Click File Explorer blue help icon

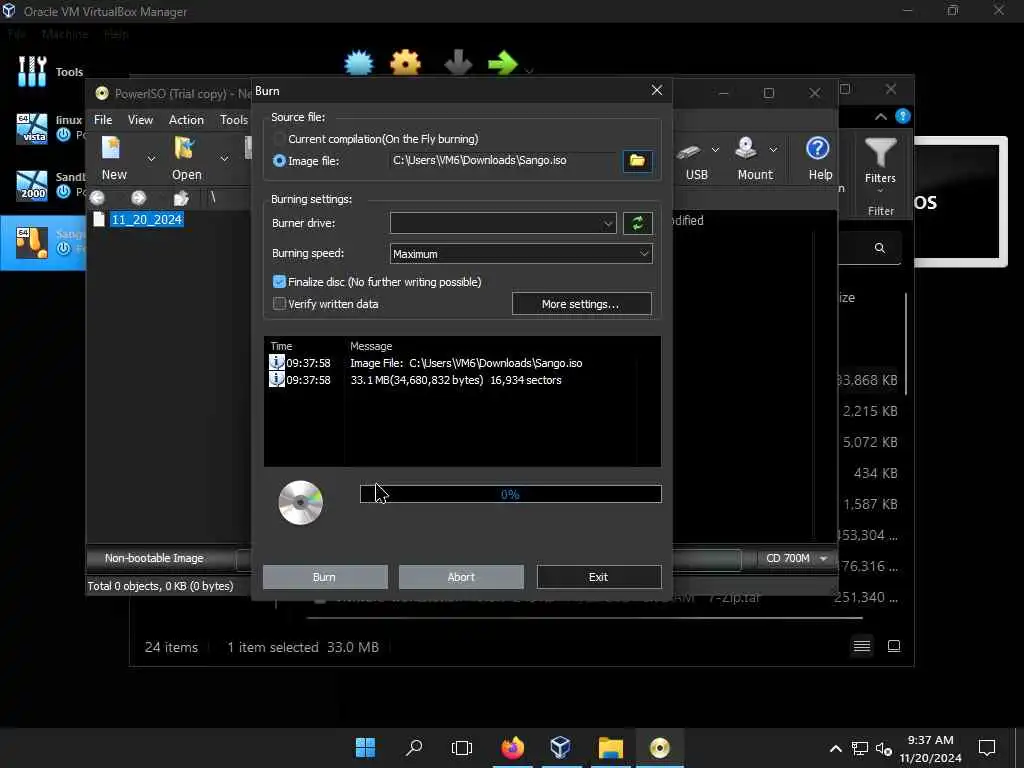[903, 116]
